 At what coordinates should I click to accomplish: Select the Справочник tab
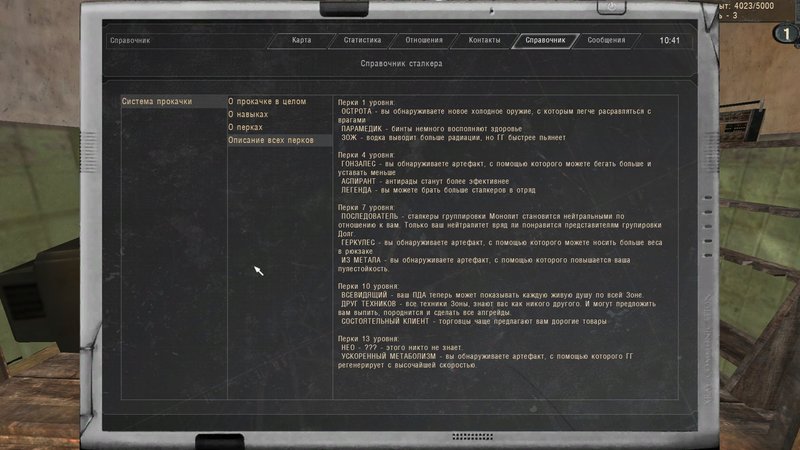tap(546, 41)
